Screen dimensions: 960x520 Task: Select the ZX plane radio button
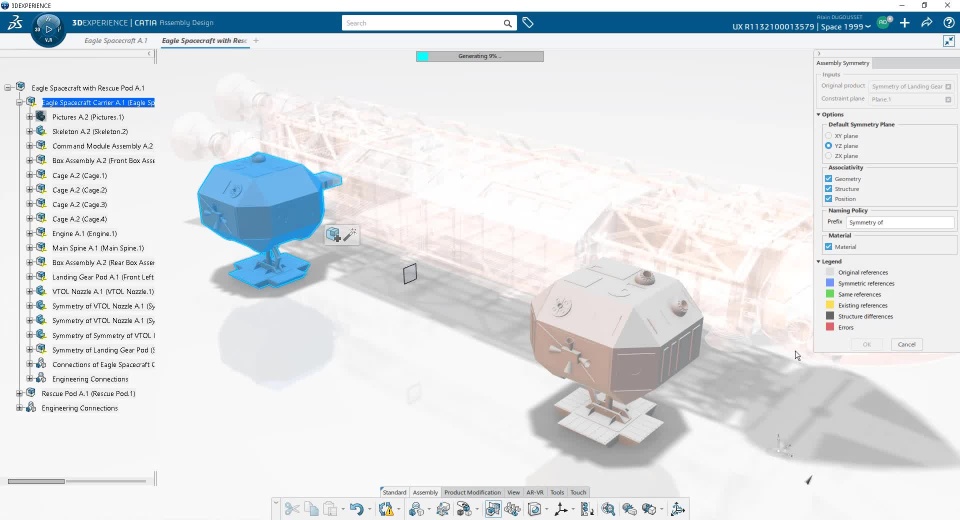pyautogui.click(x=828, y=156)
